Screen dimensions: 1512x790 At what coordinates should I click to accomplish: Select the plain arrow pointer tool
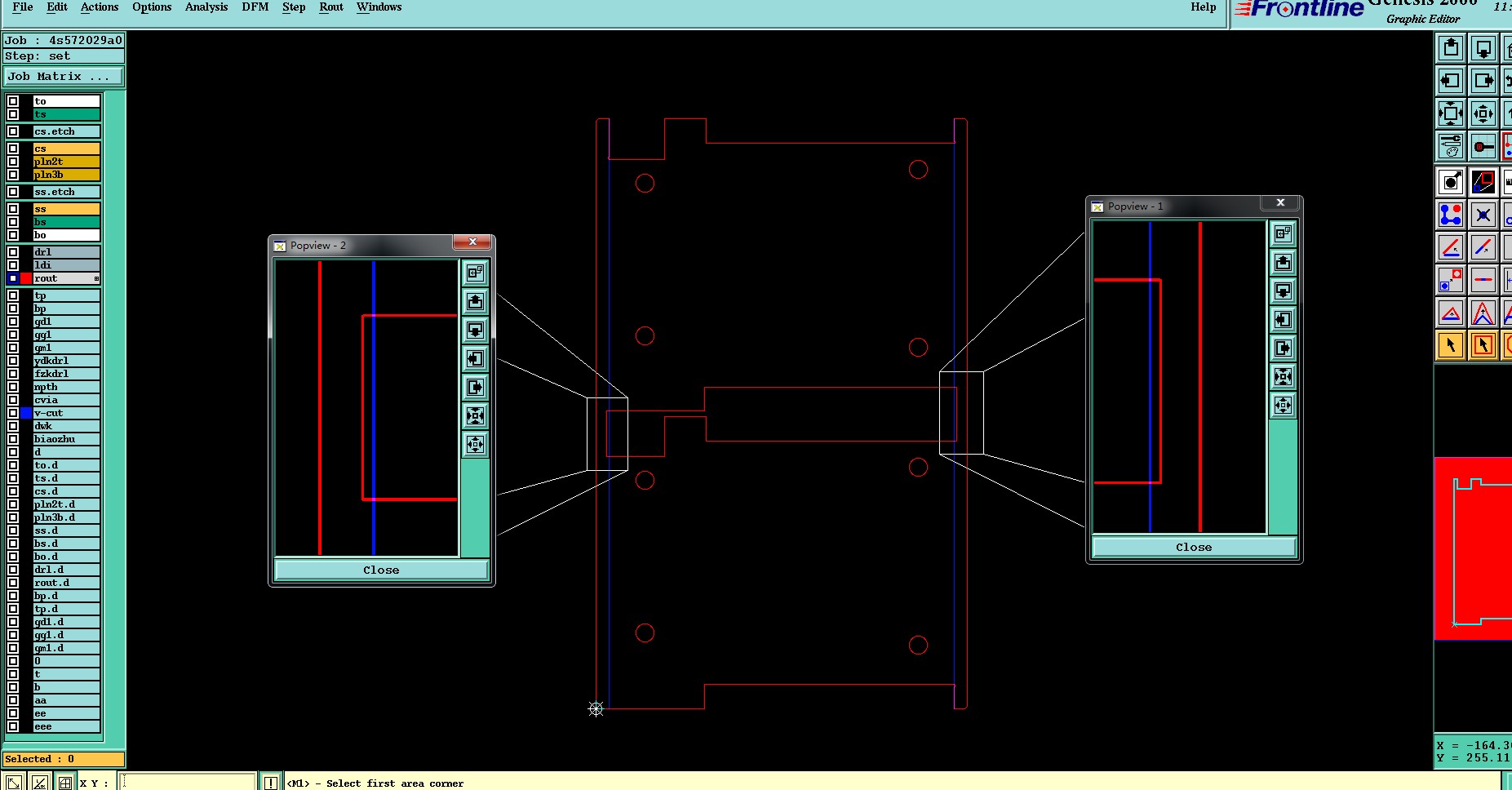(x=1451, y=345)
